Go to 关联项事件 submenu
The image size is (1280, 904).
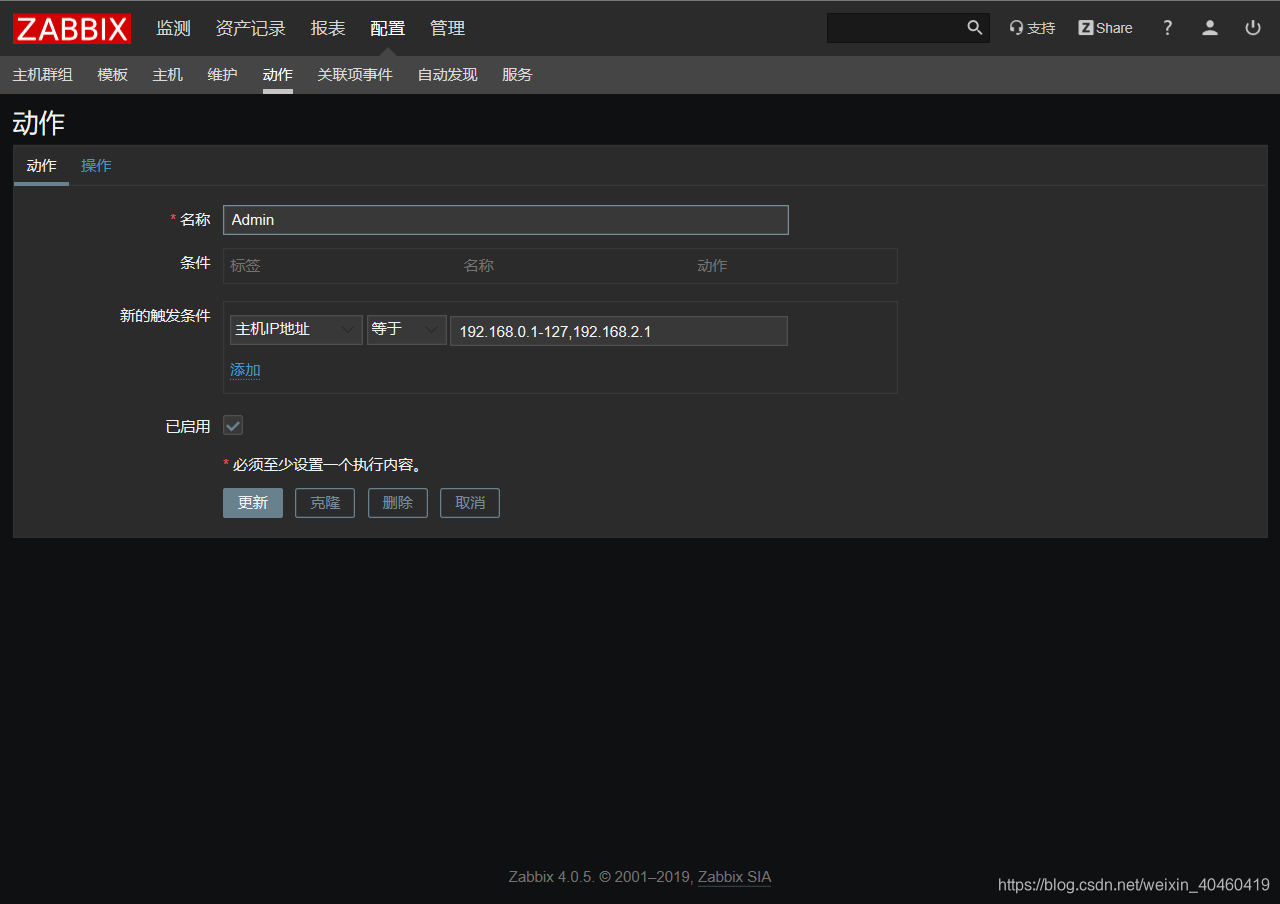pos(355,75)
